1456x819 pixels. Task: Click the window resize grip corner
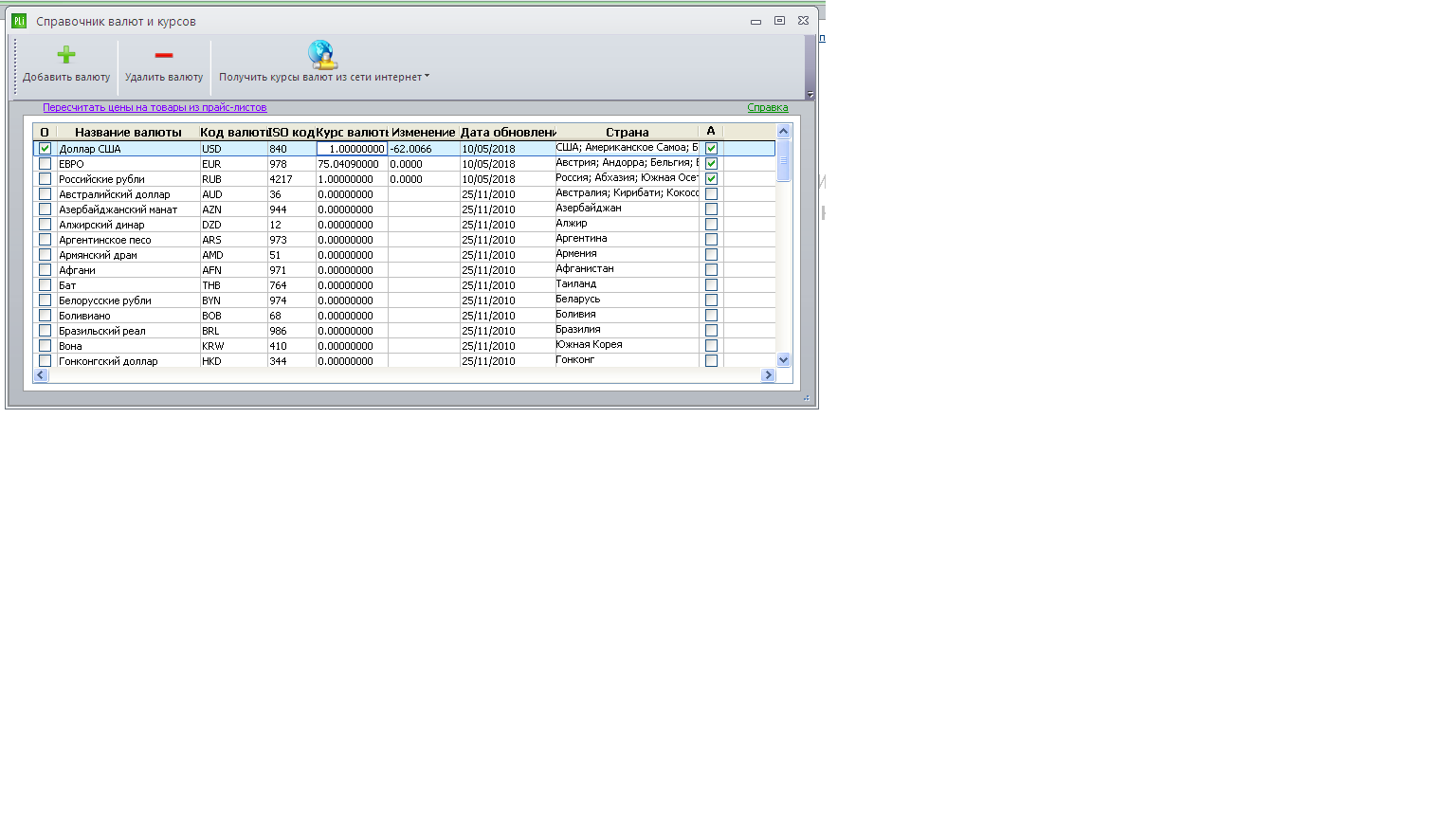coord(807,397)
